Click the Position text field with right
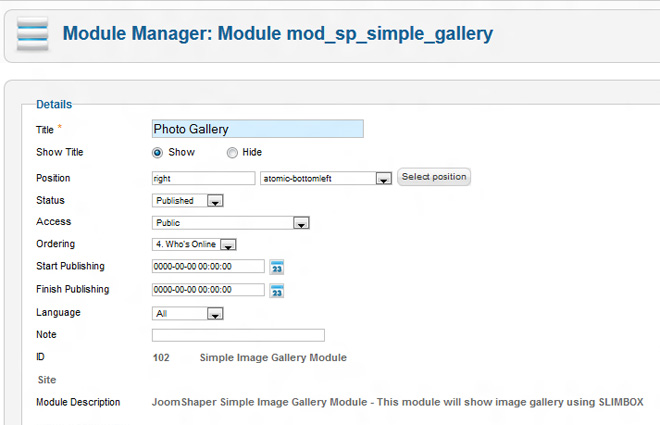The image size is (660, 425). pos(203,178)
